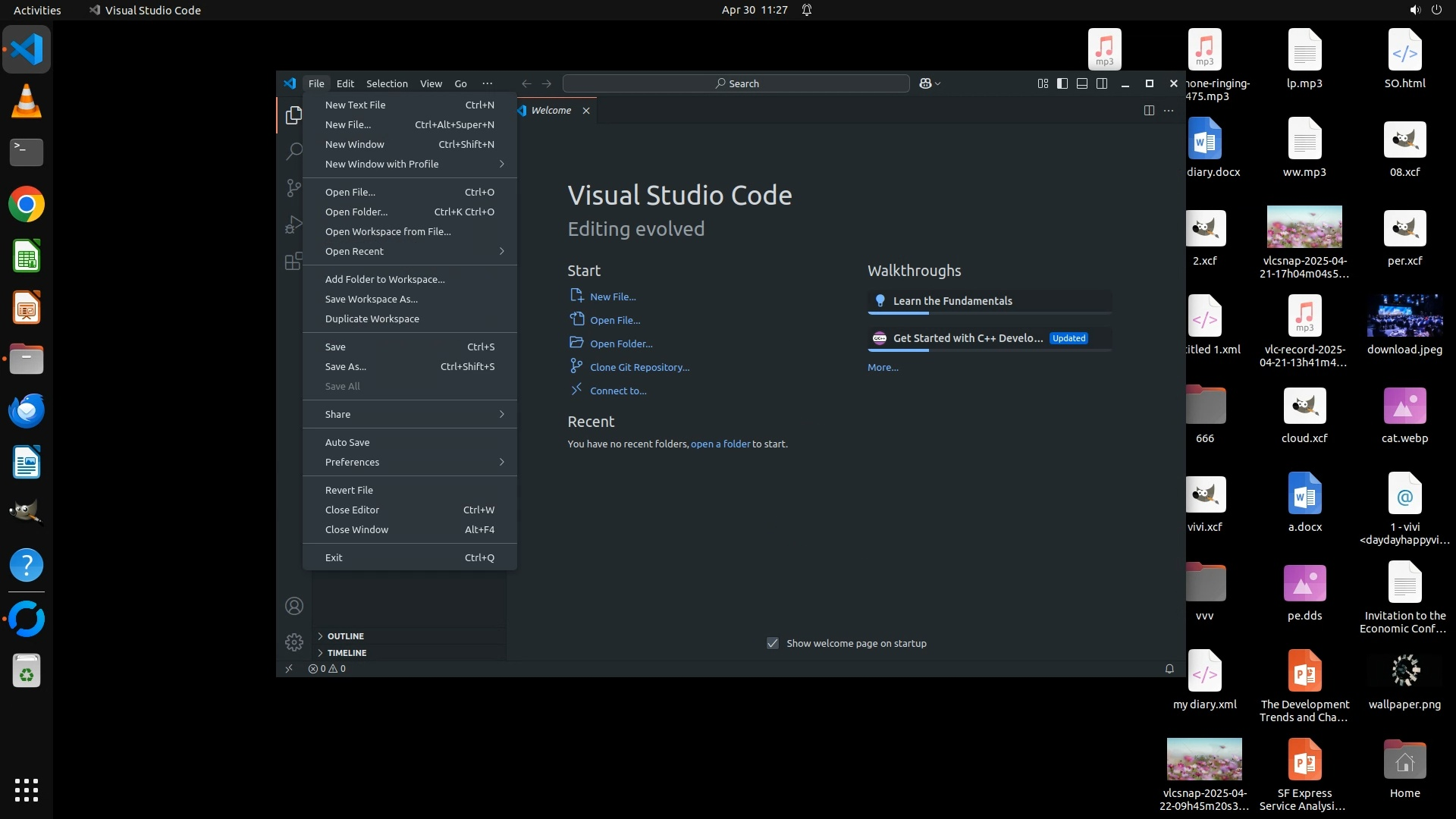Click the Search command center field
This screenshot has height=819, width=1456.
click(736, 83)
